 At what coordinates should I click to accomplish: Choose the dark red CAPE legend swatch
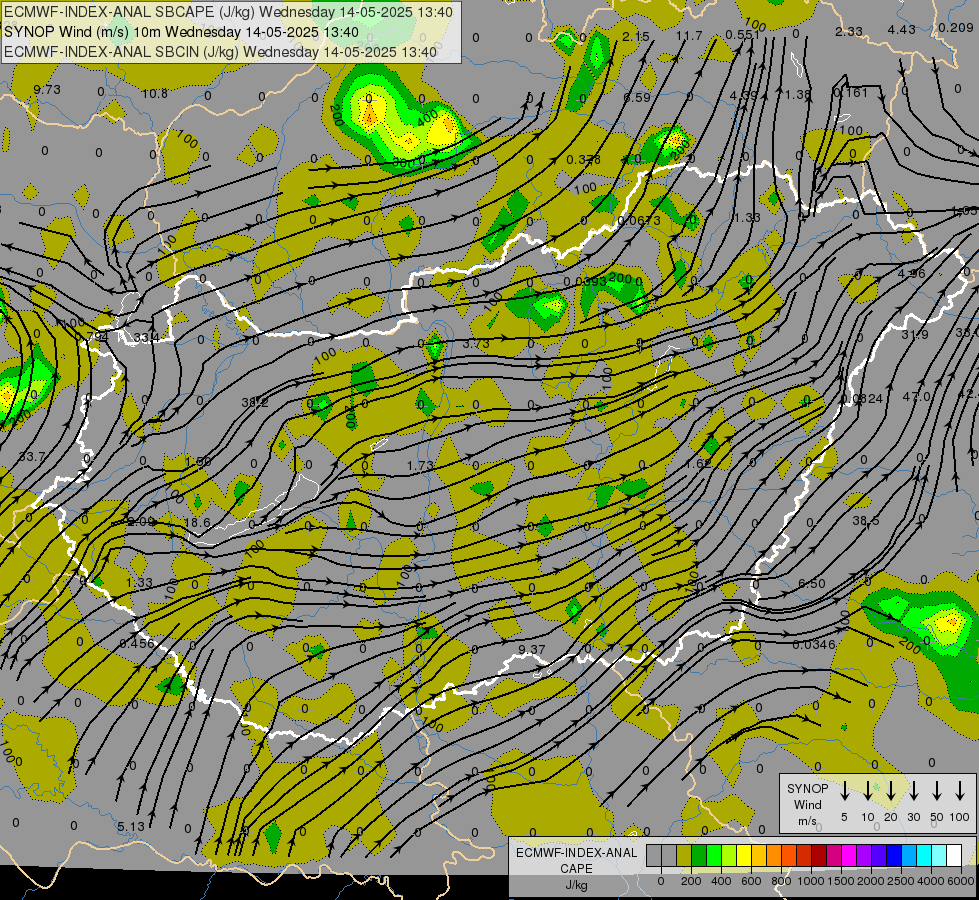[x=819, y=855]
